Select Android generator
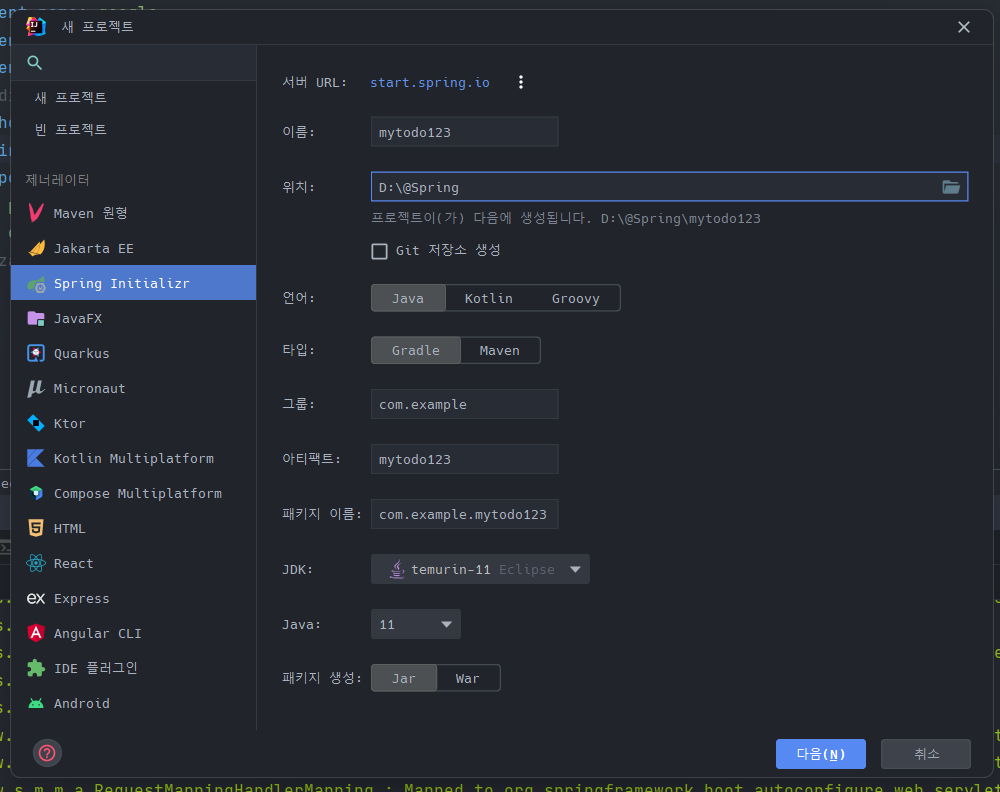Image resolution: width=1000 pixels, height=792 pixels. [133, 703]
